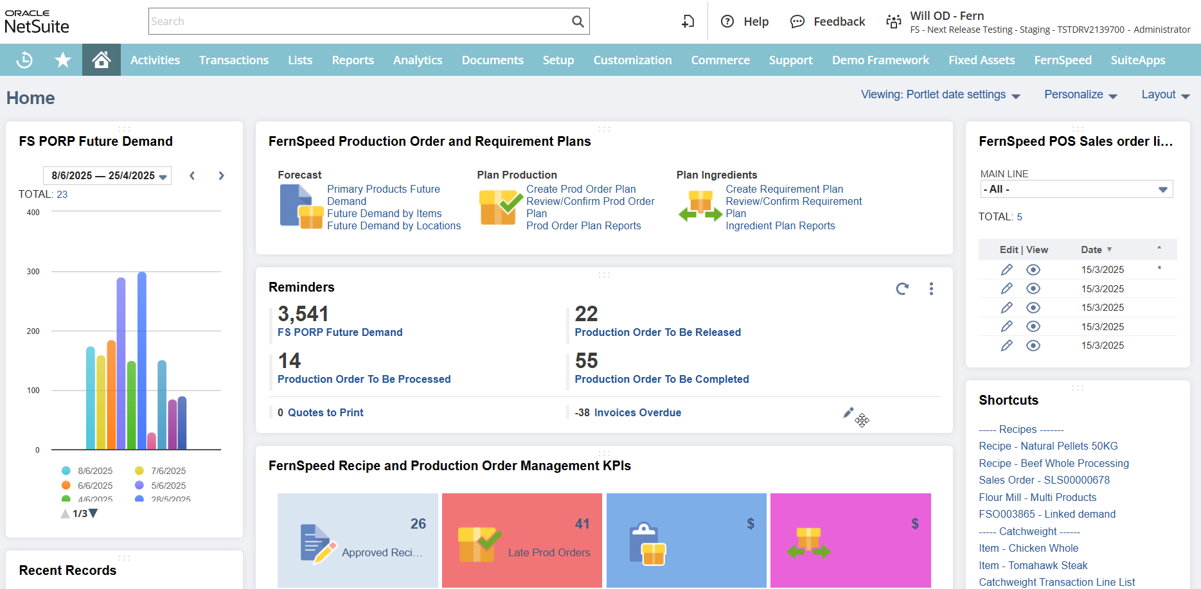Open the Recent Records clock icon menu

click(24, 60)
